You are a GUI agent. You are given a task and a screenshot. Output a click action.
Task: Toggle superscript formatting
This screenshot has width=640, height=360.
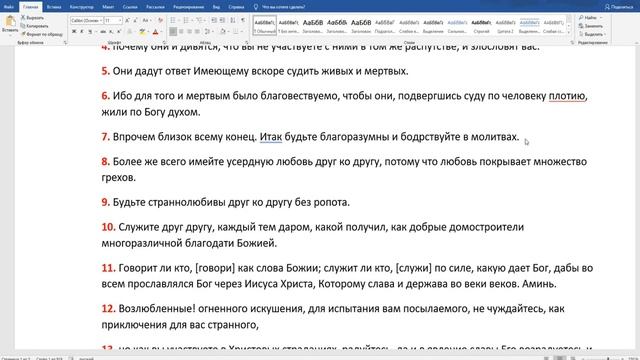coord(119,31)
